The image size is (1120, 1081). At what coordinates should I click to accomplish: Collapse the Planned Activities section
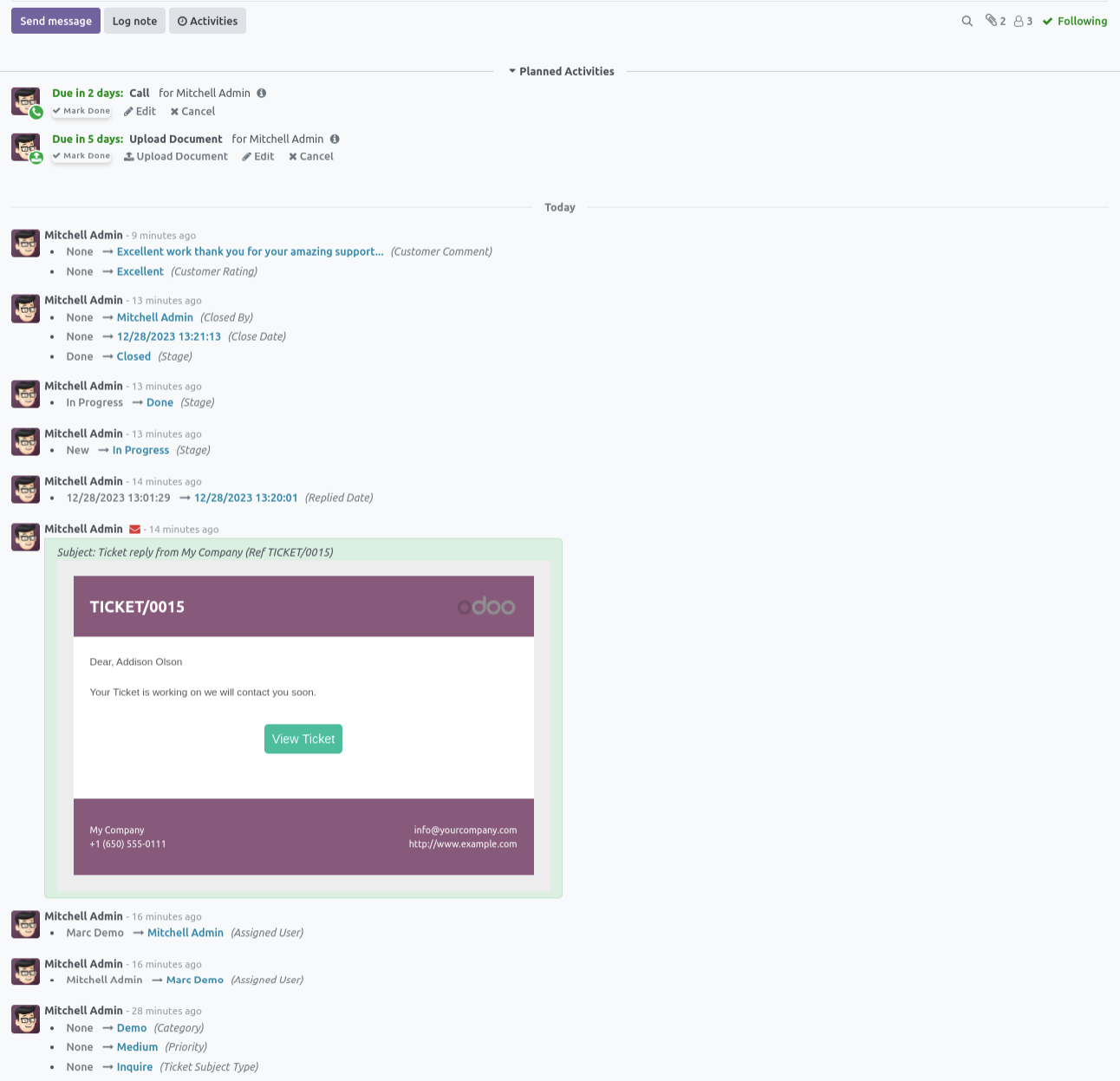561,71
